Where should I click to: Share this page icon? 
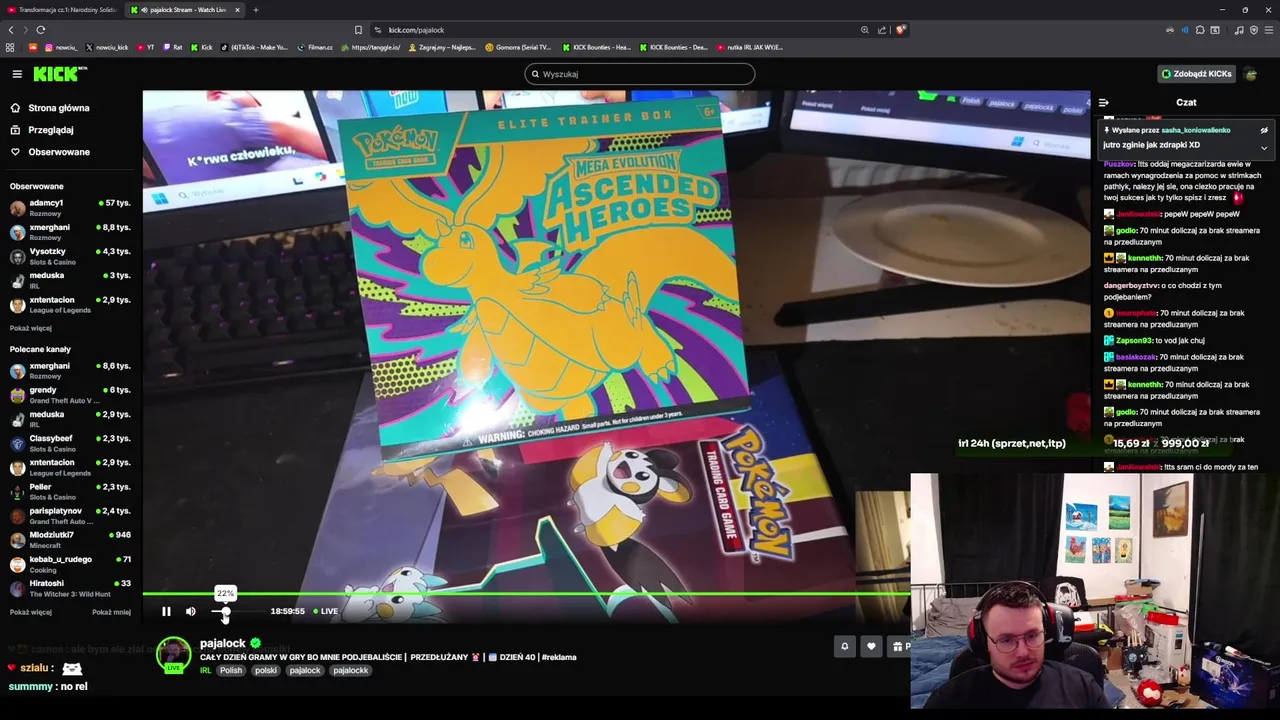[x=882, y=30]
